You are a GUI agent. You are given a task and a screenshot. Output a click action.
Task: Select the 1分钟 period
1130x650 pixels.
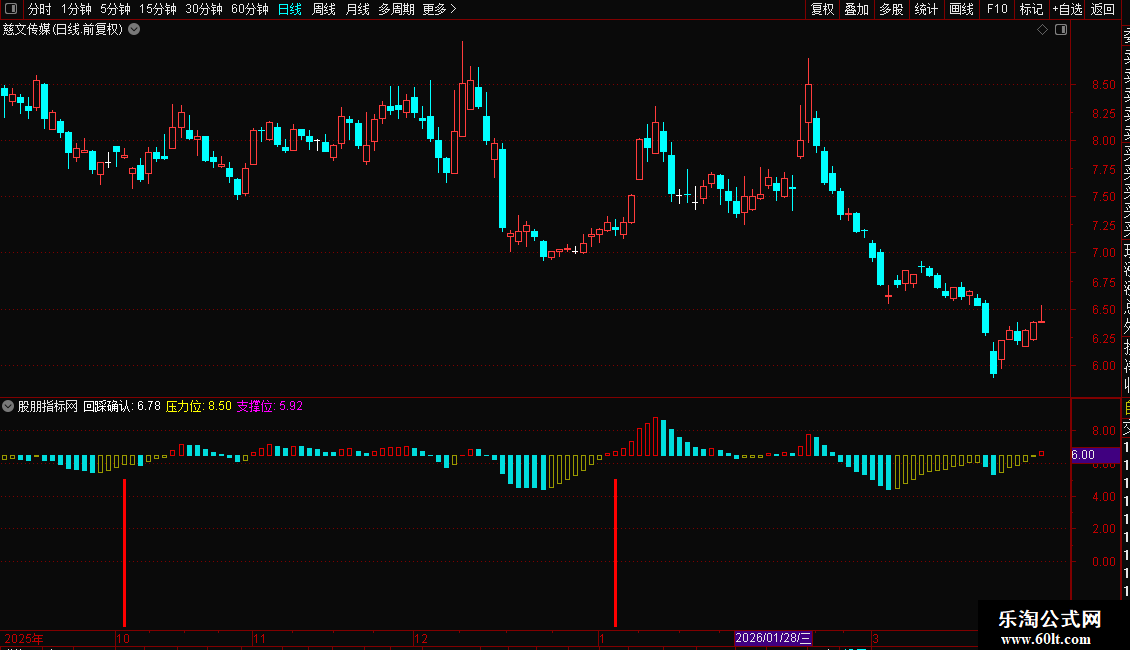[x=76, y=9]
